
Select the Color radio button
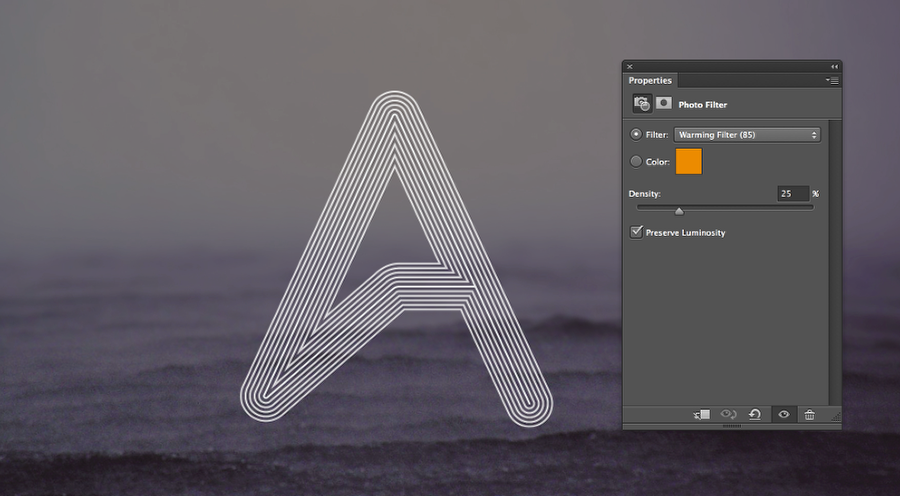(x=636, y=161)
